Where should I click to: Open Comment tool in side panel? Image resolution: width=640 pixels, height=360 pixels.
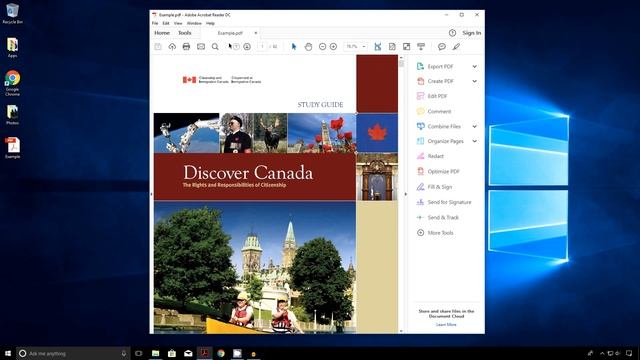click(x=439, y=111)
